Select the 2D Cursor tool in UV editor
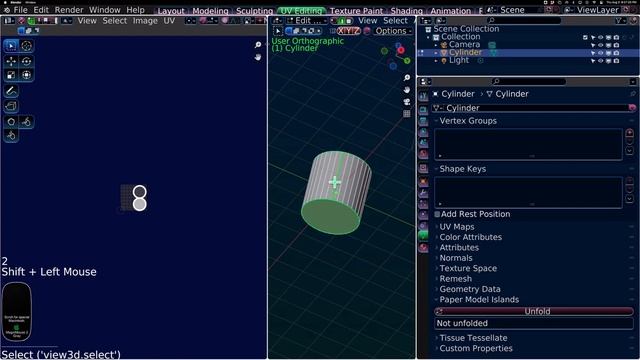Viewport: 640px width, 360px height. 27,46
